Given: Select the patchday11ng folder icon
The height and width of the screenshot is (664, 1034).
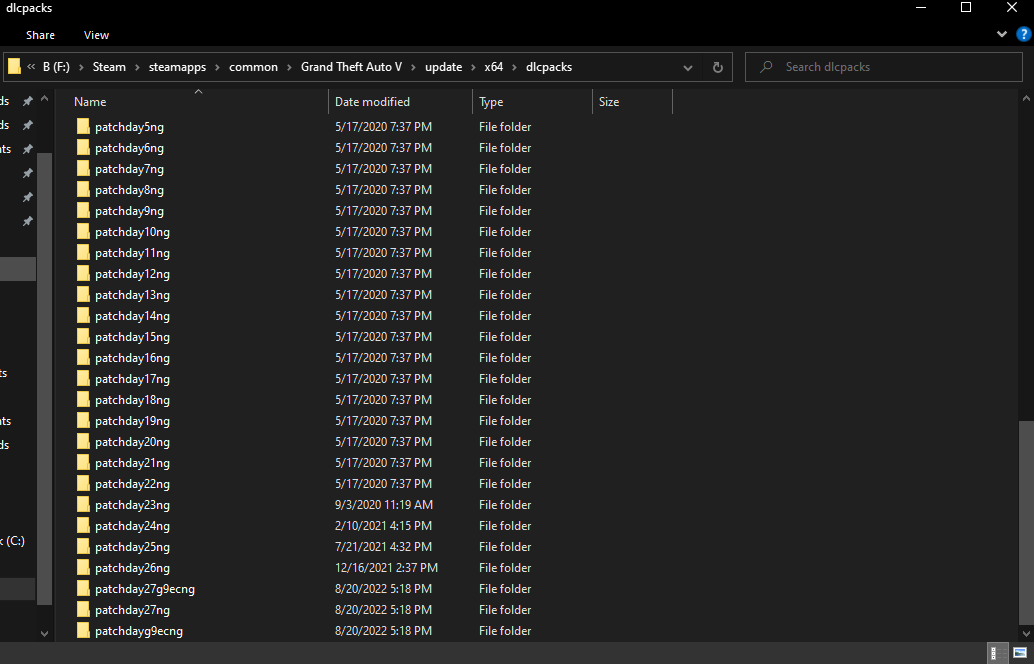Looking at the screenshot, I should click(x=83, y=253).
